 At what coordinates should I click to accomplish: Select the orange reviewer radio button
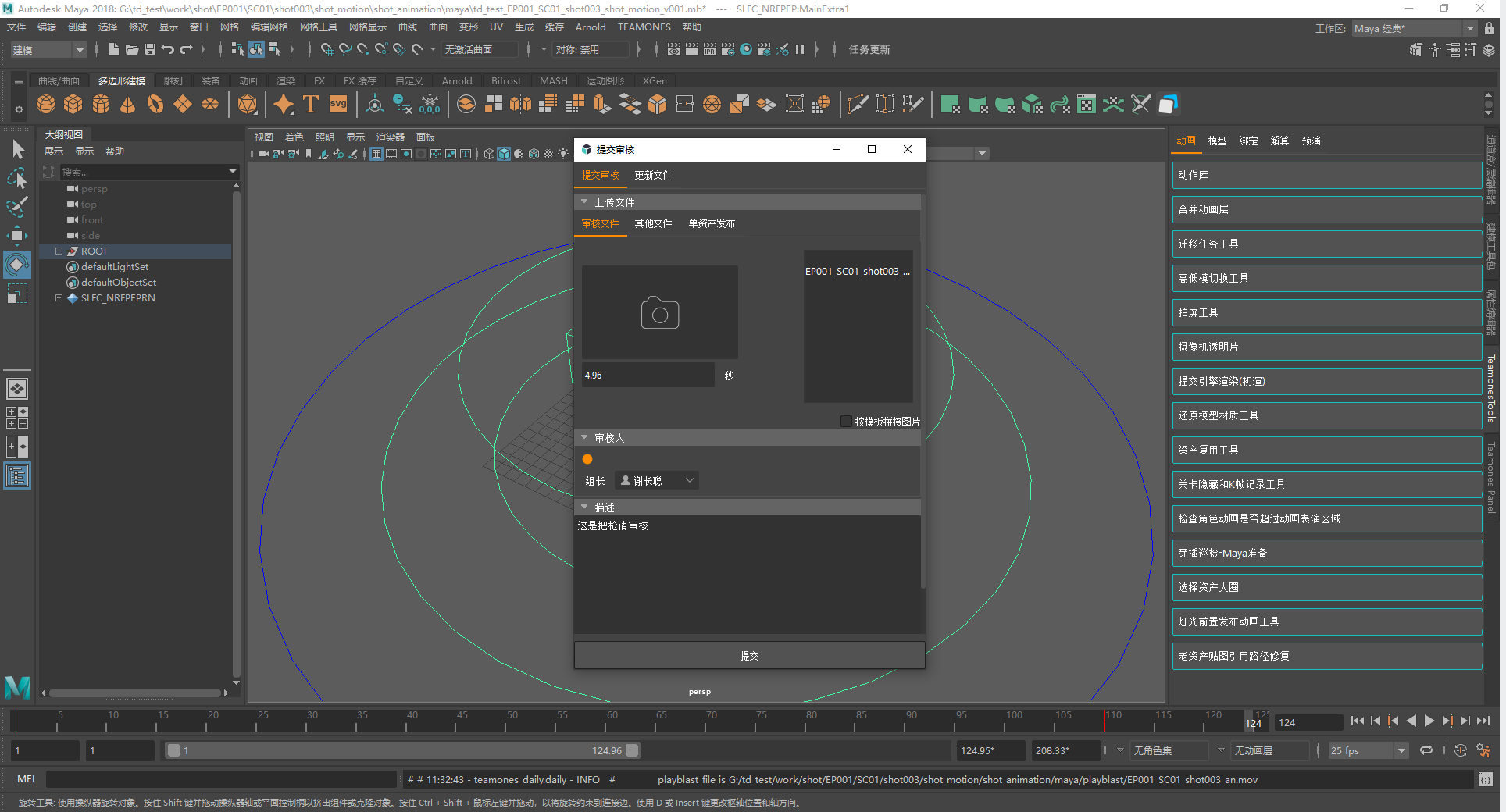(x=587, y=459)
